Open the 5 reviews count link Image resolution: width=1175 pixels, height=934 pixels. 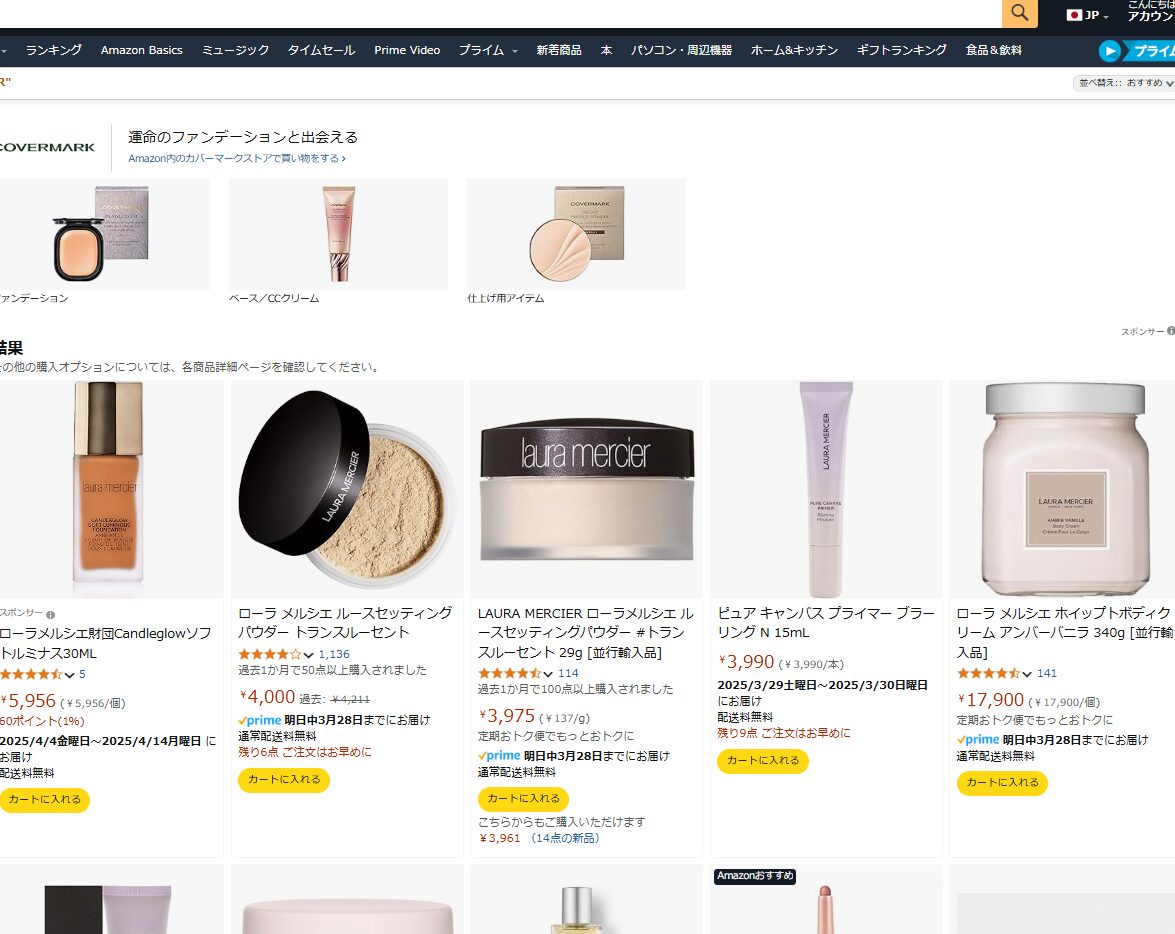coord(82,674)
